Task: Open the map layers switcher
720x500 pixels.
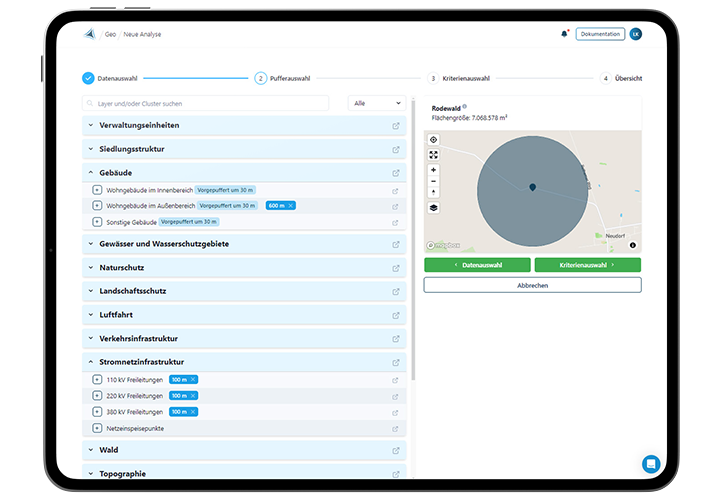Action: [x=434, y=208]
